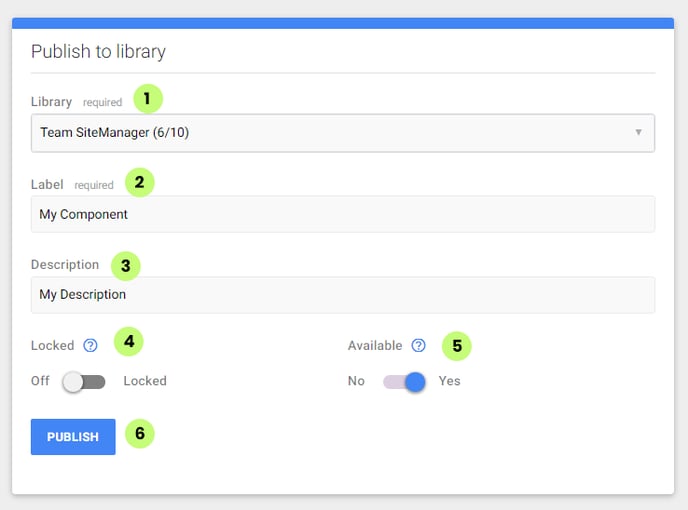Click the green number 5 badge
The image size is (688, 510).
point(456,346)
